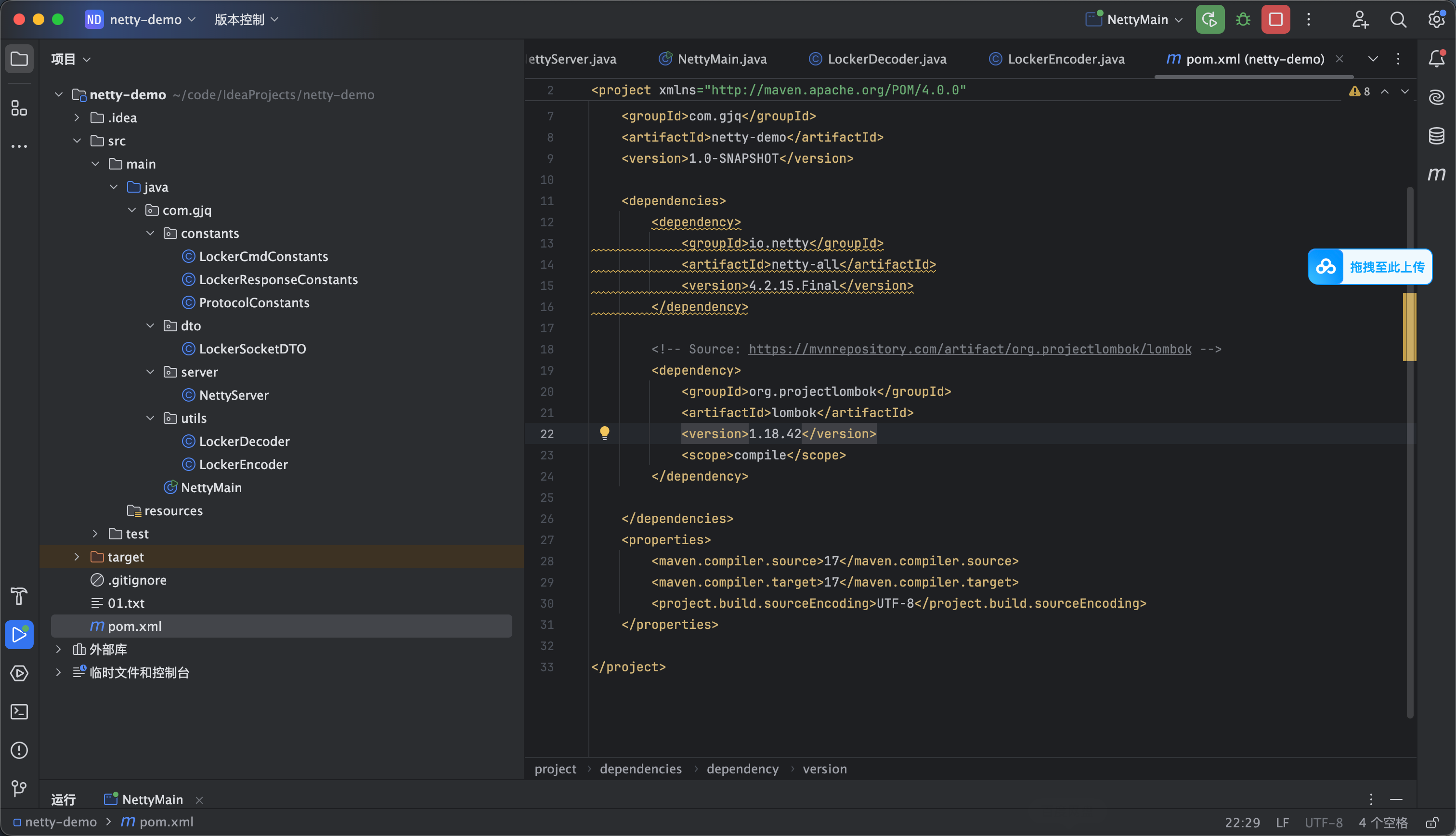Switch to LockerDecoder.java tab
Screen dimensions: 1456x836
pyautogui.click(x=878, y=59)
